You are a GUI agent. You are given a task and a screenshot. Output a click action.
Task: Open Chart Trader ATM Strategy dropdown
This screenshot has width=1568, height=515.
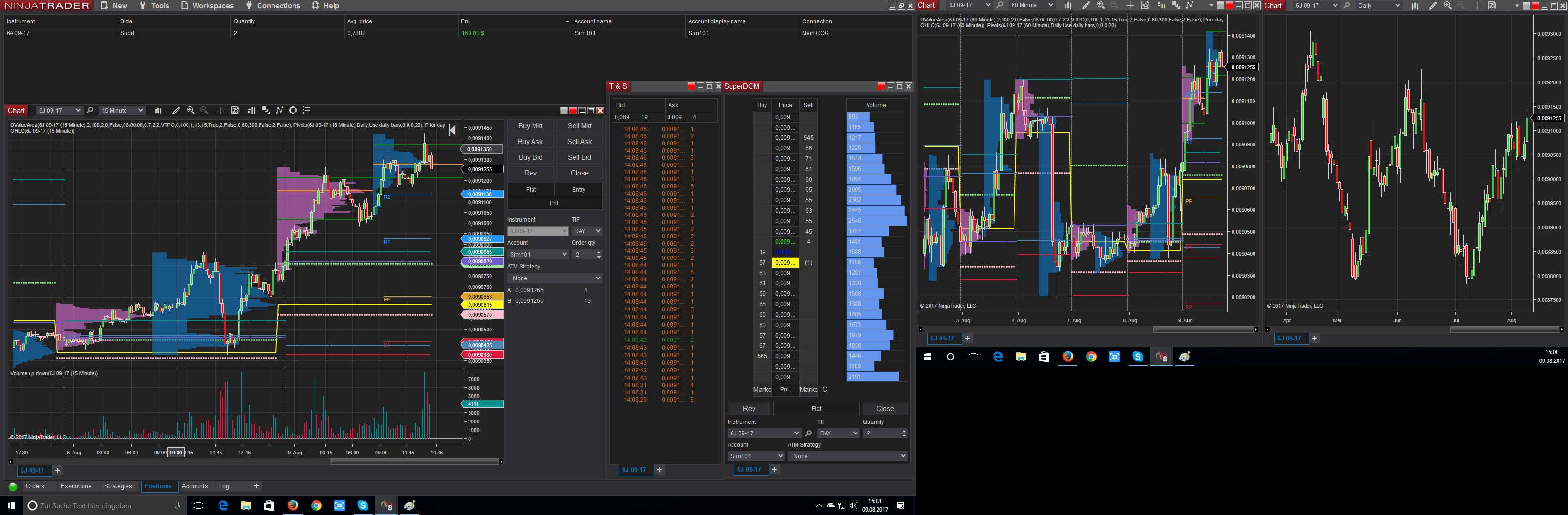pos(554,278)
